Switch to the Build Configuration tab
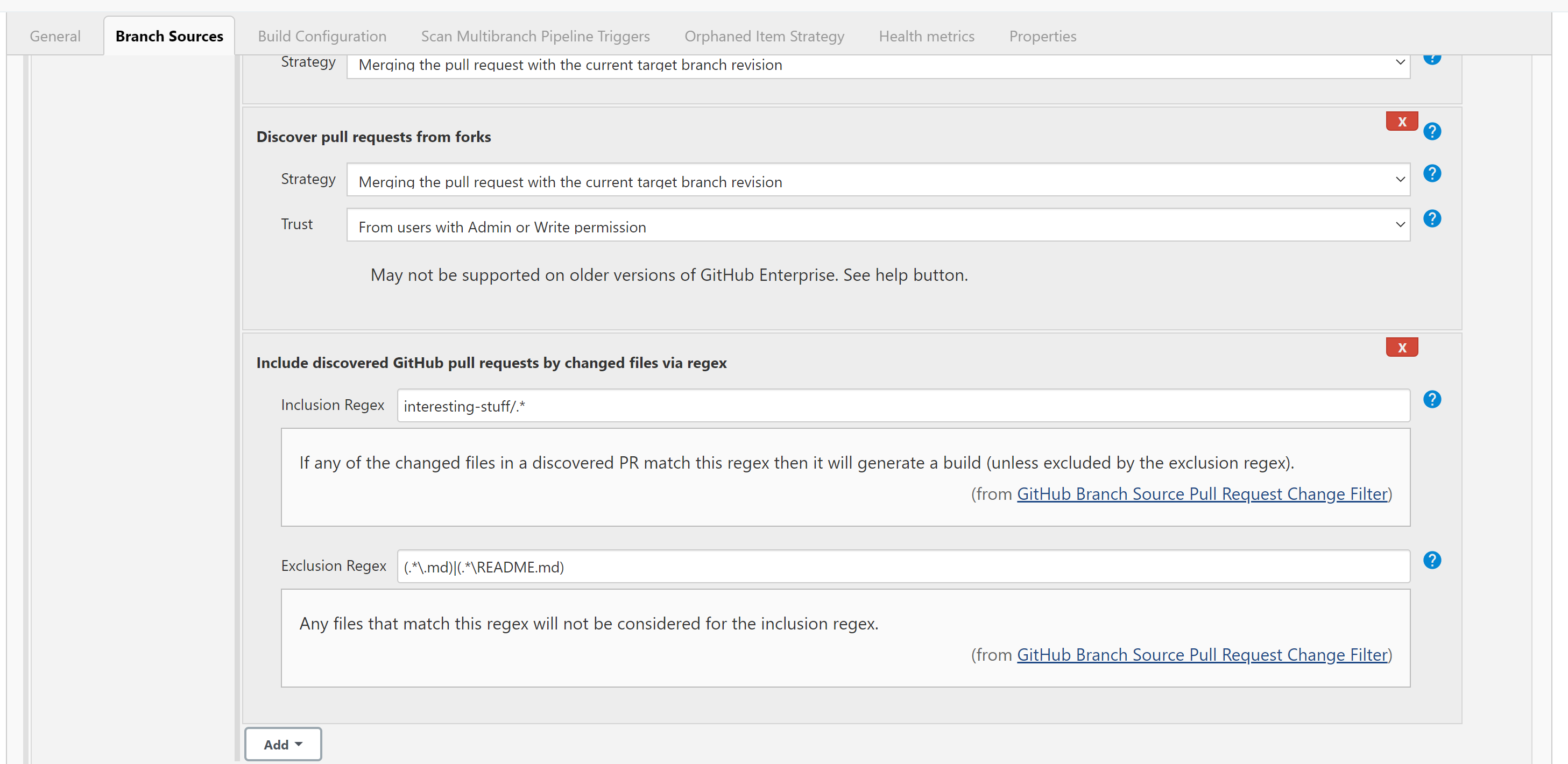The height and width of the screenshot is (764, 1568). (x=321, y=35)
